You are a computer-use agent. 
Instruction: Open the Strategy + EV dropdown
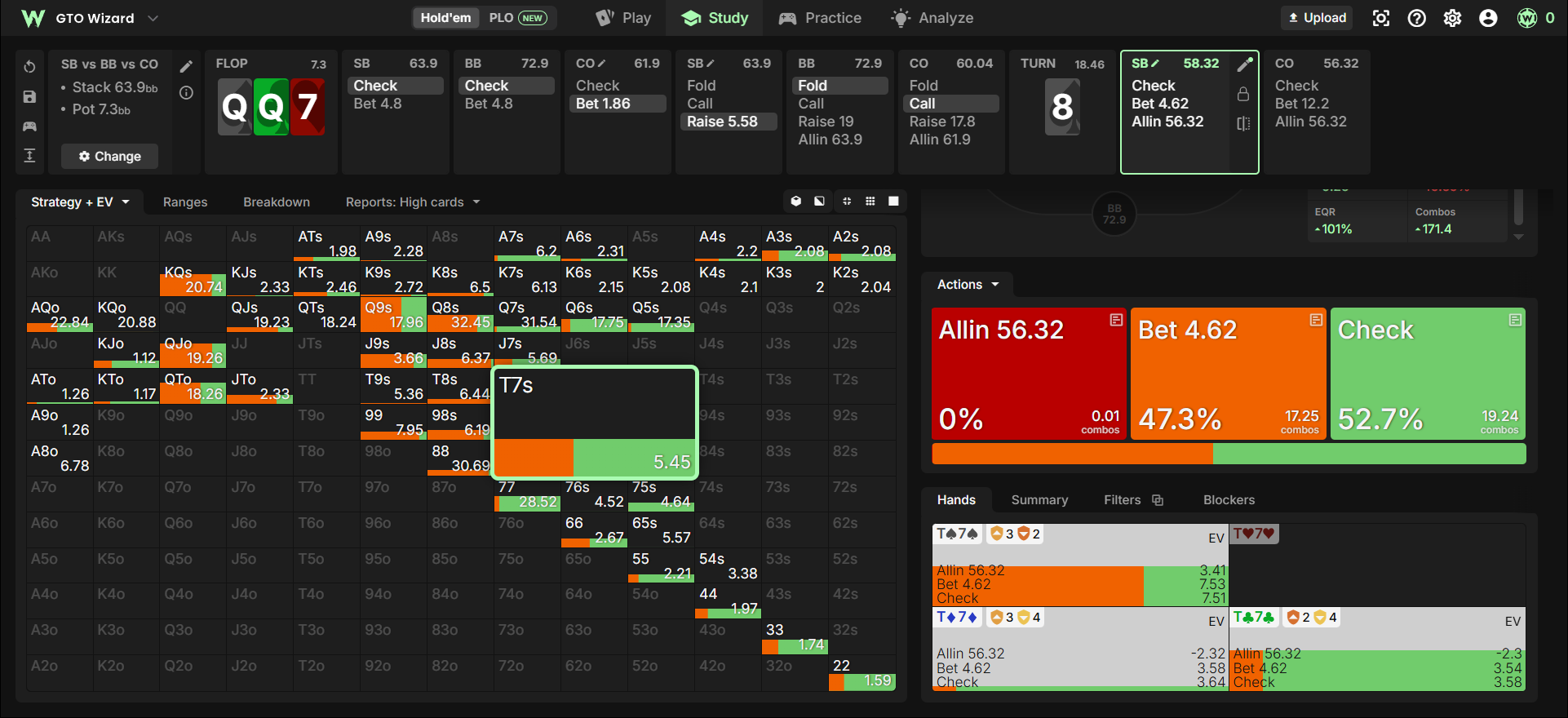coord(80,202)
